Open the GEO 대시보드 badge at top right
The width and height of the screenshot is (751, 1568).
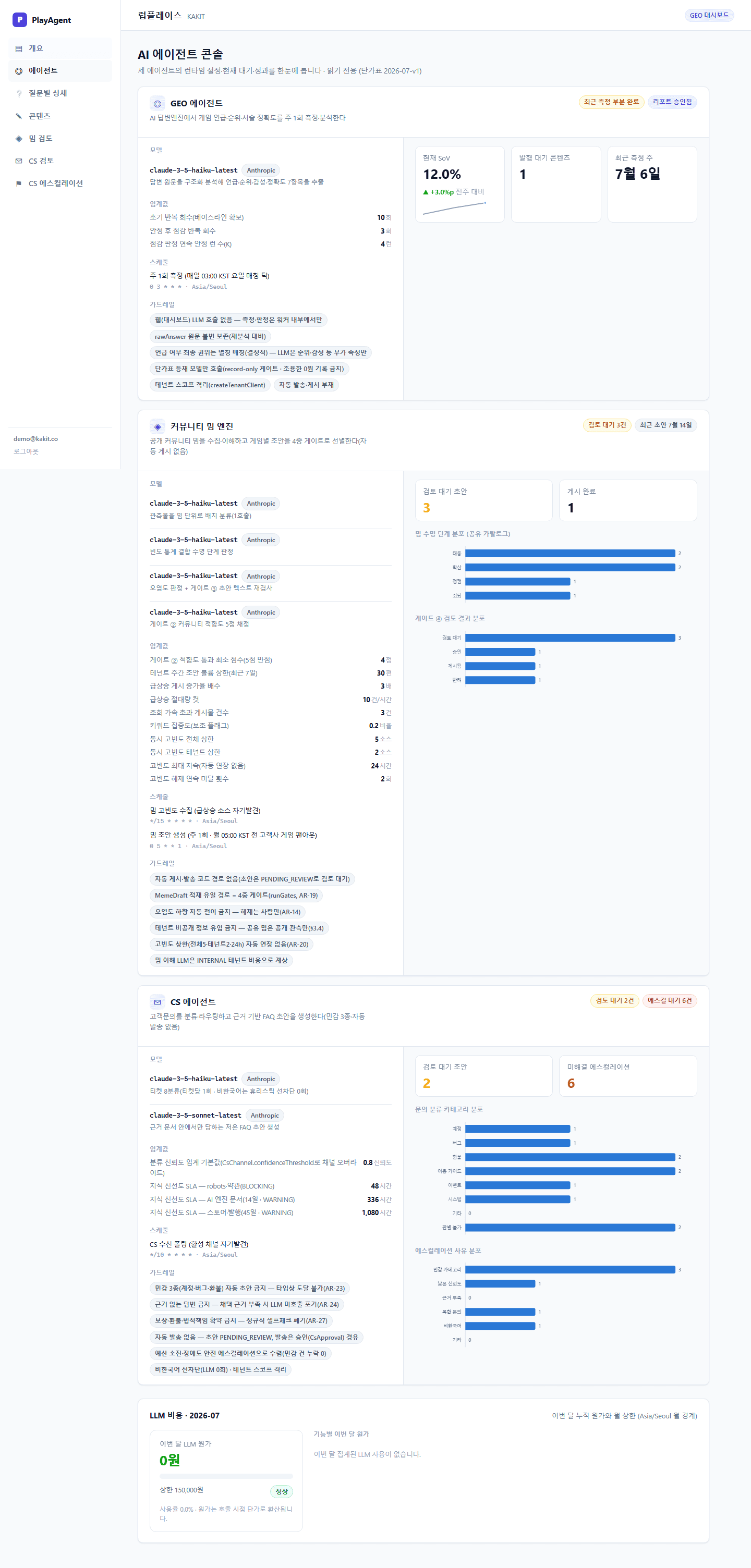pyautogui.click(x=709, y=15)
